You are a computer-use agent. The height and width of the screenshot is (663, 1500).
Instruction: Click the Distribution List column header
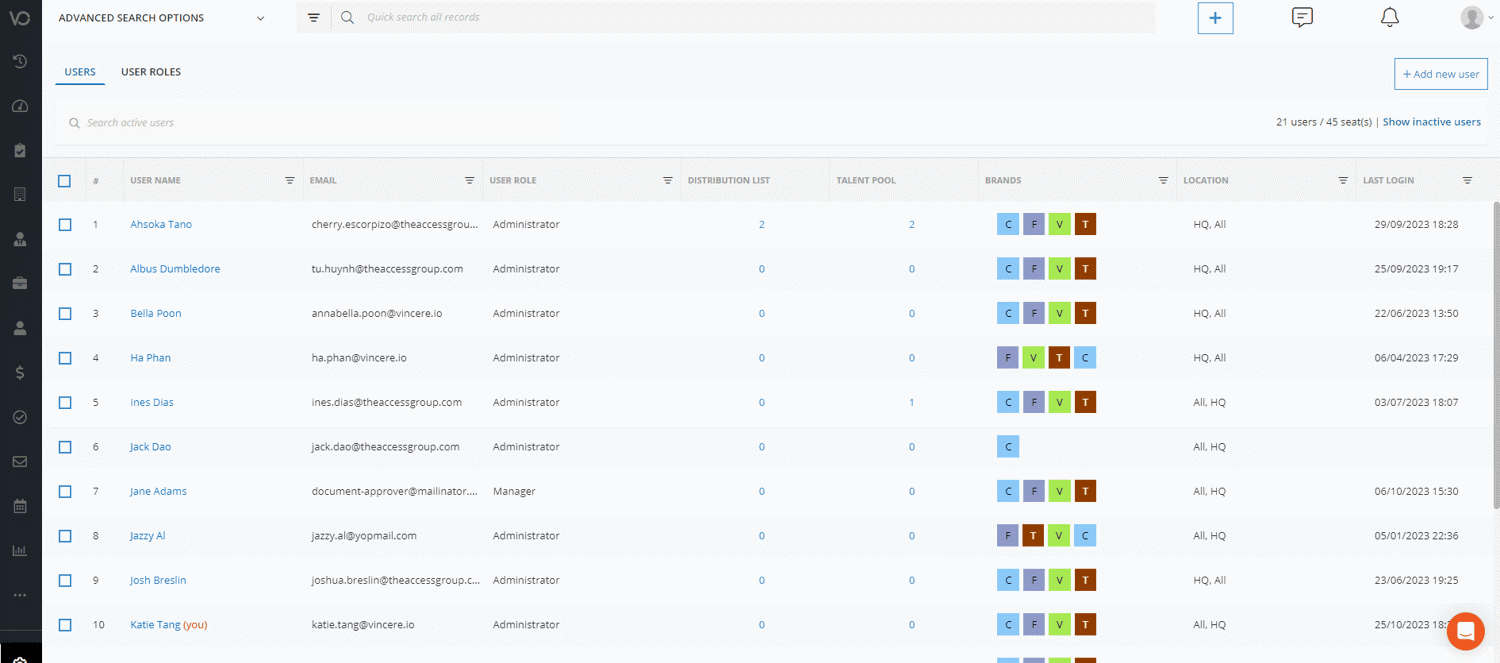(729, 181)
